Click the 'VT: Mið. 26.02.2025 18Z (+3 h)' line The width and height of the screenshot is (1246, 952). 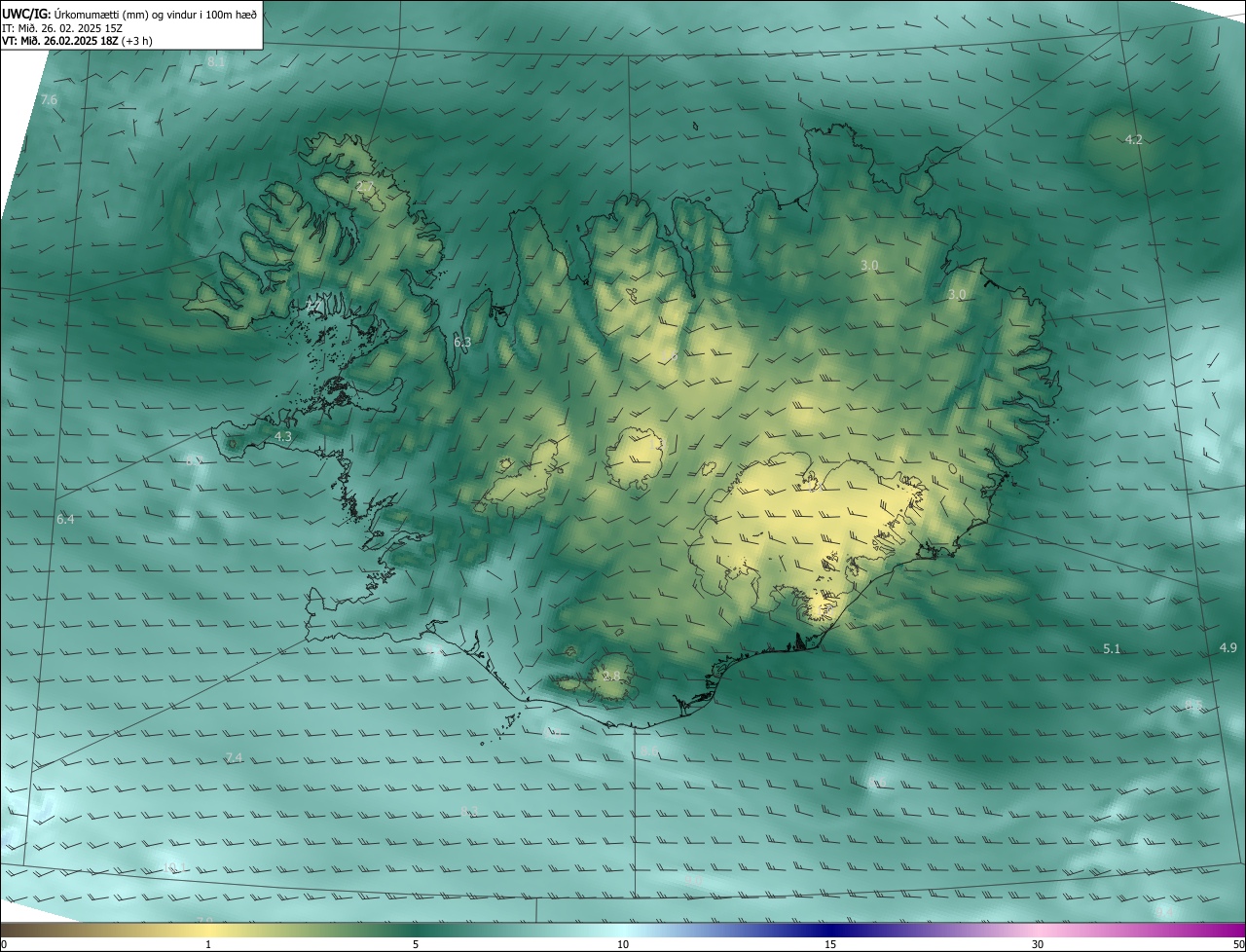click(x=77, y=41)
